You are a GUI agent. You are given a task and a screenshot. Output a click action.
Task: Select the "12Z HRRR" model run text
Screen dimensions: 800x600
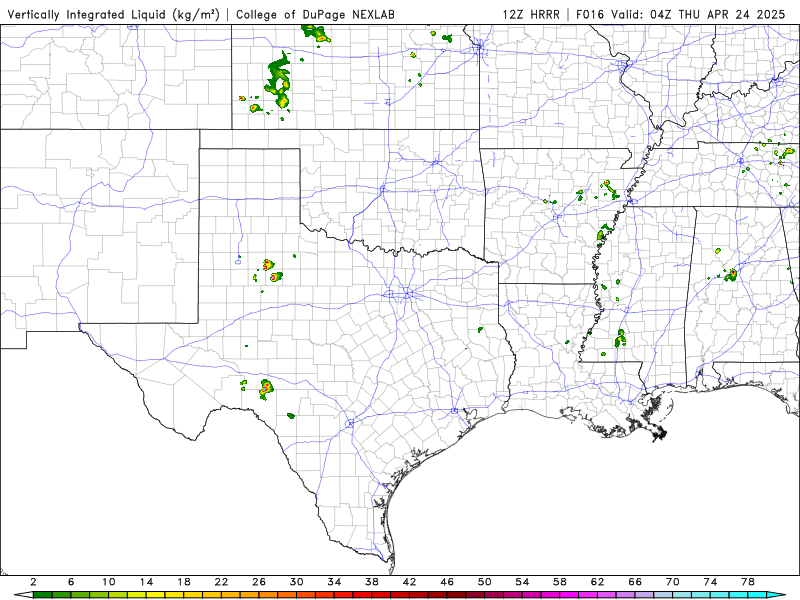[531, 14]
